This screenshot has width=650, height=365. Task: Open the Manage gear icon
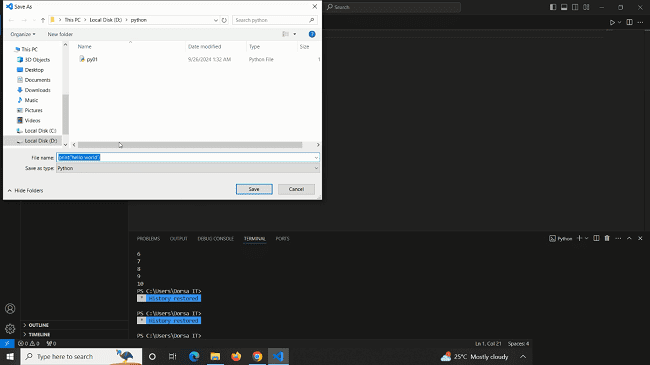[x=10, y=329]
